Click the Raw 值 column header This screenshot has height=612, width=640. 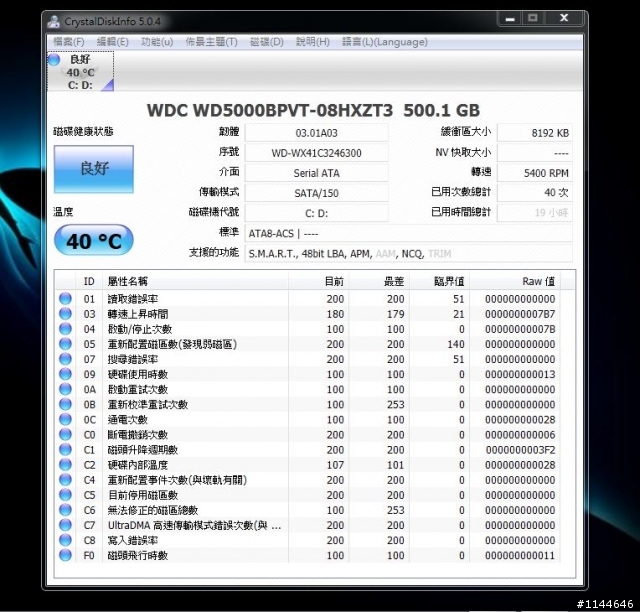click(x=515, y=281)
